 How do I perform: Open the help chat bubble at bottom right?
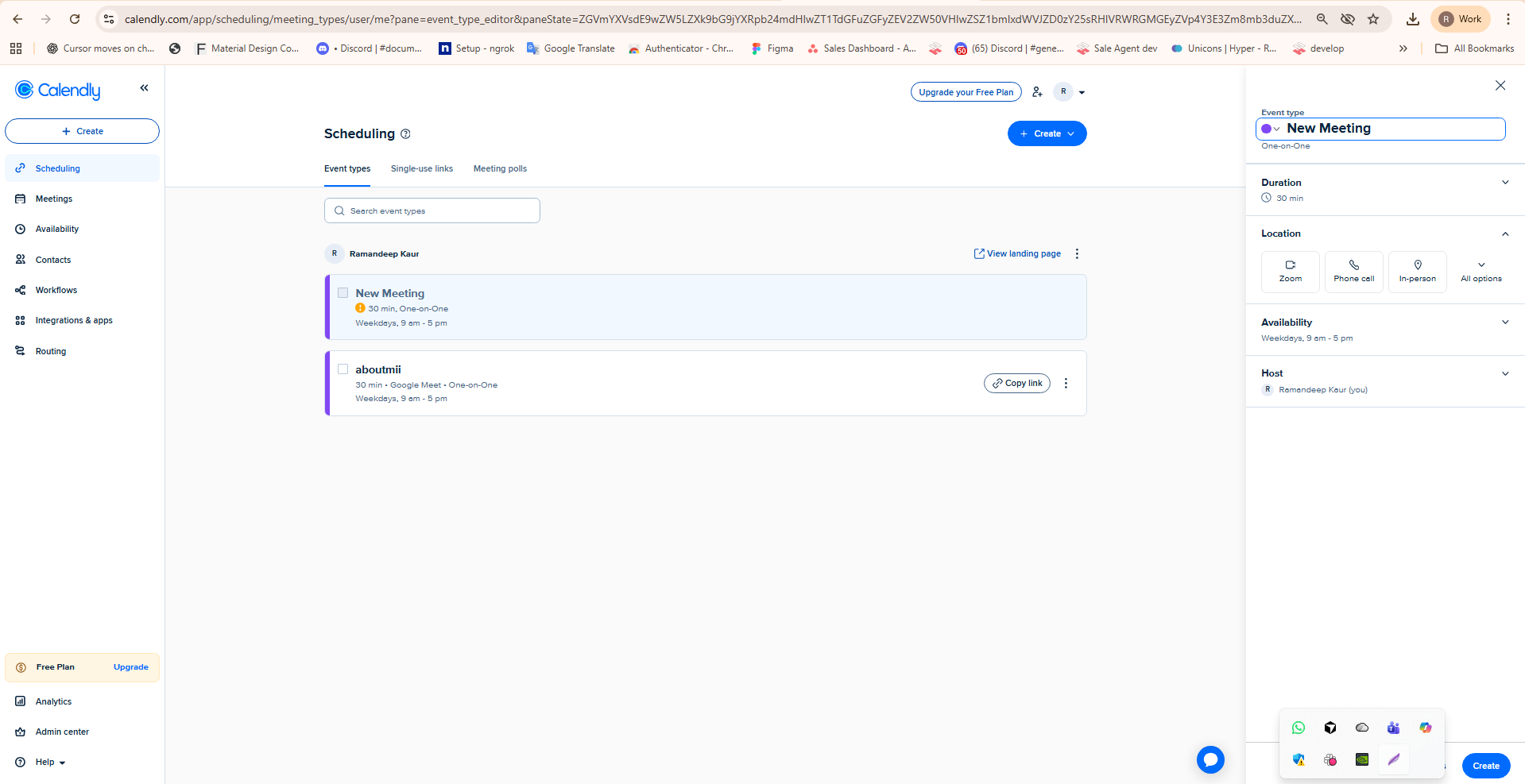[x=1210, y=759]
